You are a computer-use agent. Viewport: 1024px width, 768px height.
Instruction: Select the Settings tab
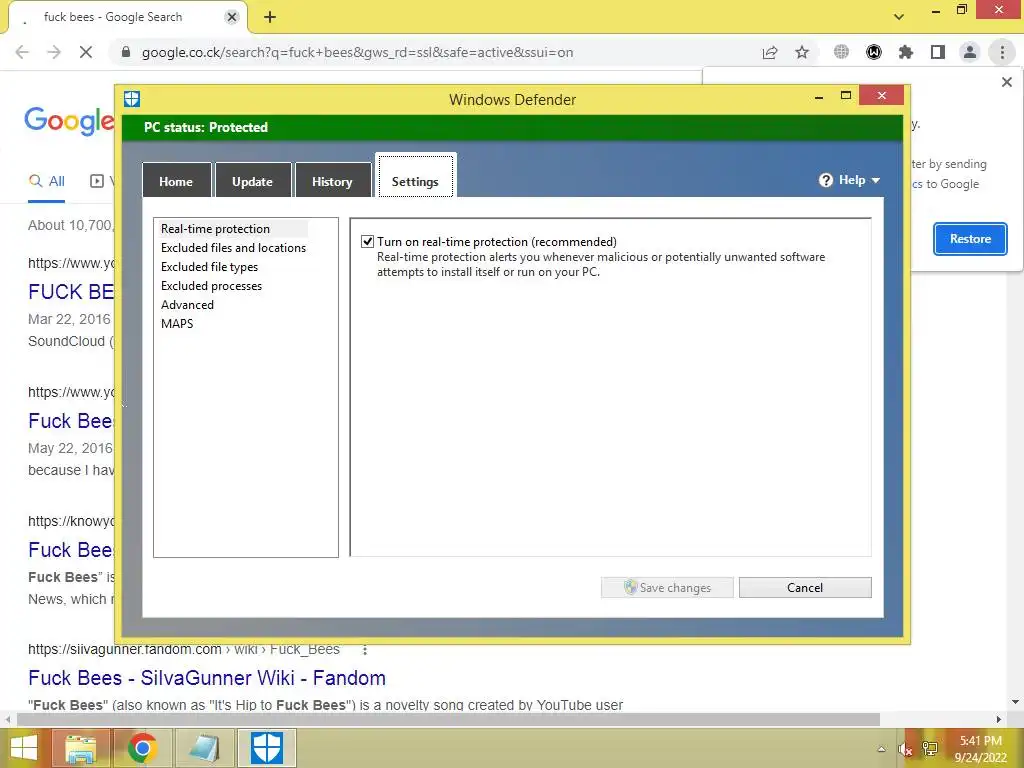pyautogui.click(x=415, y=178)
